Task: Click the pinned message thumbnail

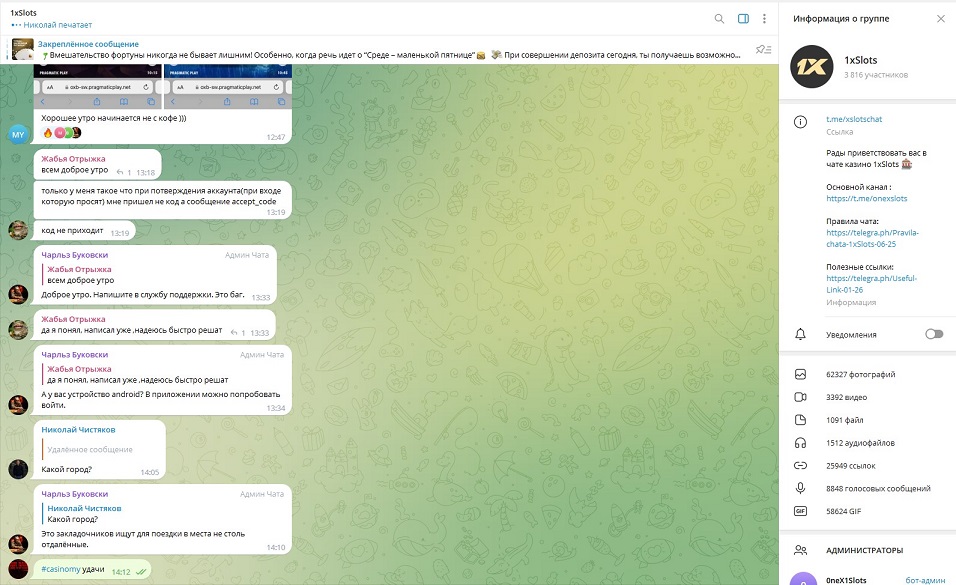Action: 23,49
